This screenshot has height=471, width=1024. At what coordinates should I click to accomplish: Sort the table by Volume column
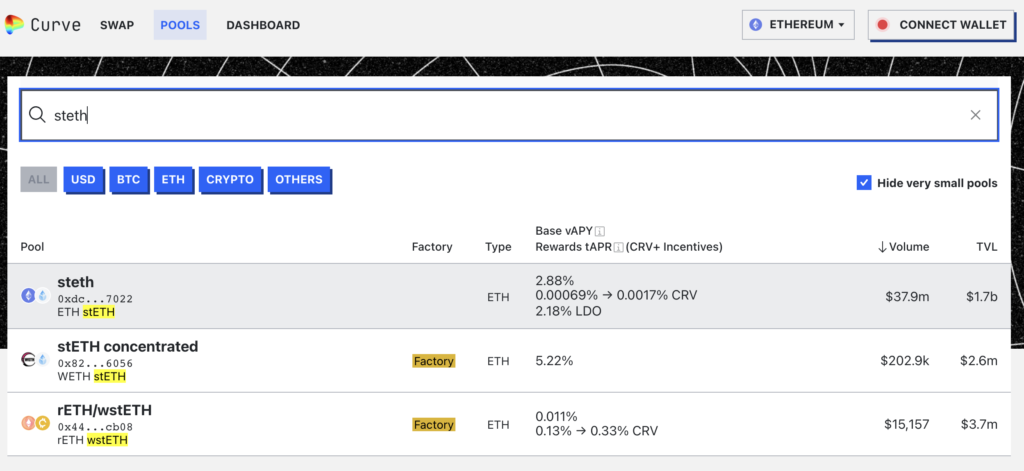click(903, 247)
